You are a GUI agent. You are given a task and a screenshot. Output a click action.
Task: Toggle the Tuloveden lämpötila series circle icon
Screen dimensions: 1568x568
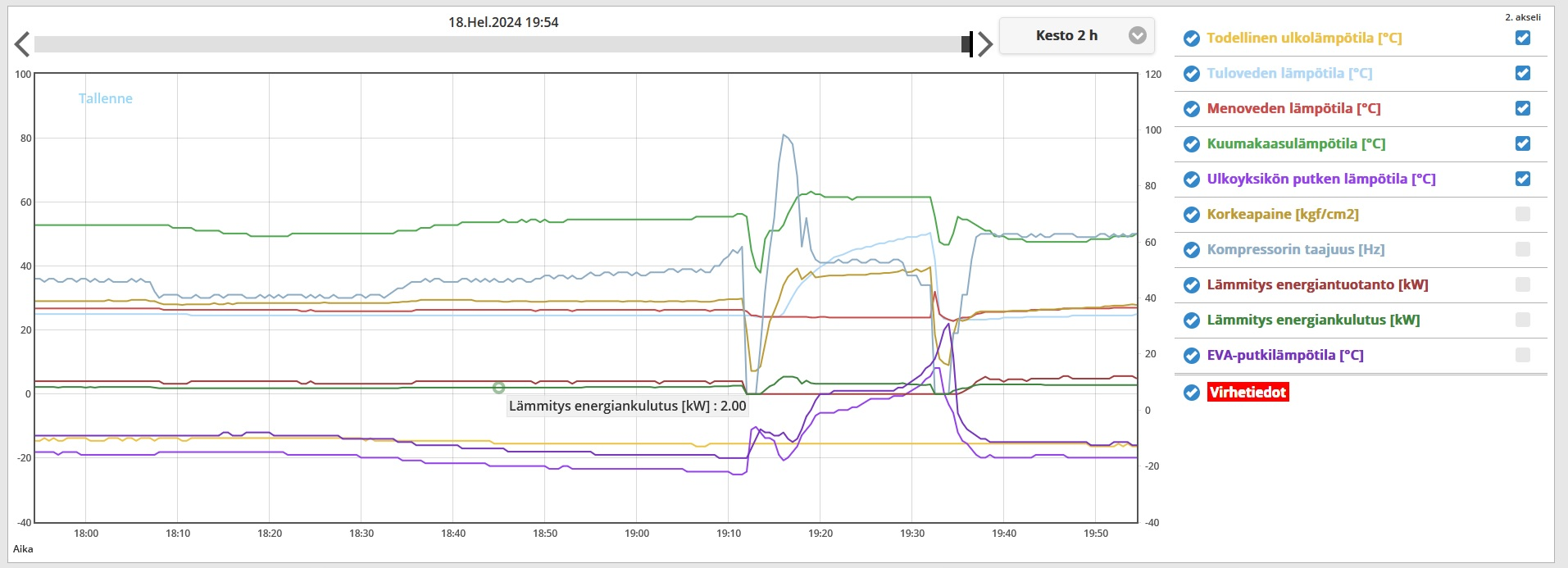[1192, 74]
